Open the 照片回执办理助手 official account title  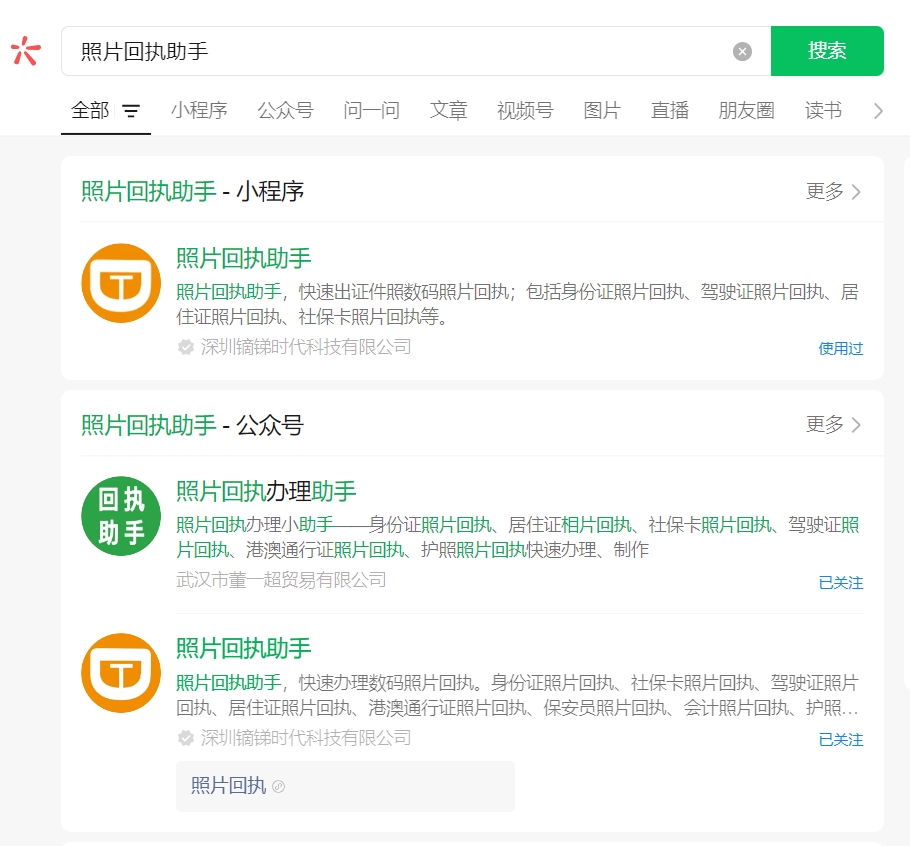click(x=266, y=491)
